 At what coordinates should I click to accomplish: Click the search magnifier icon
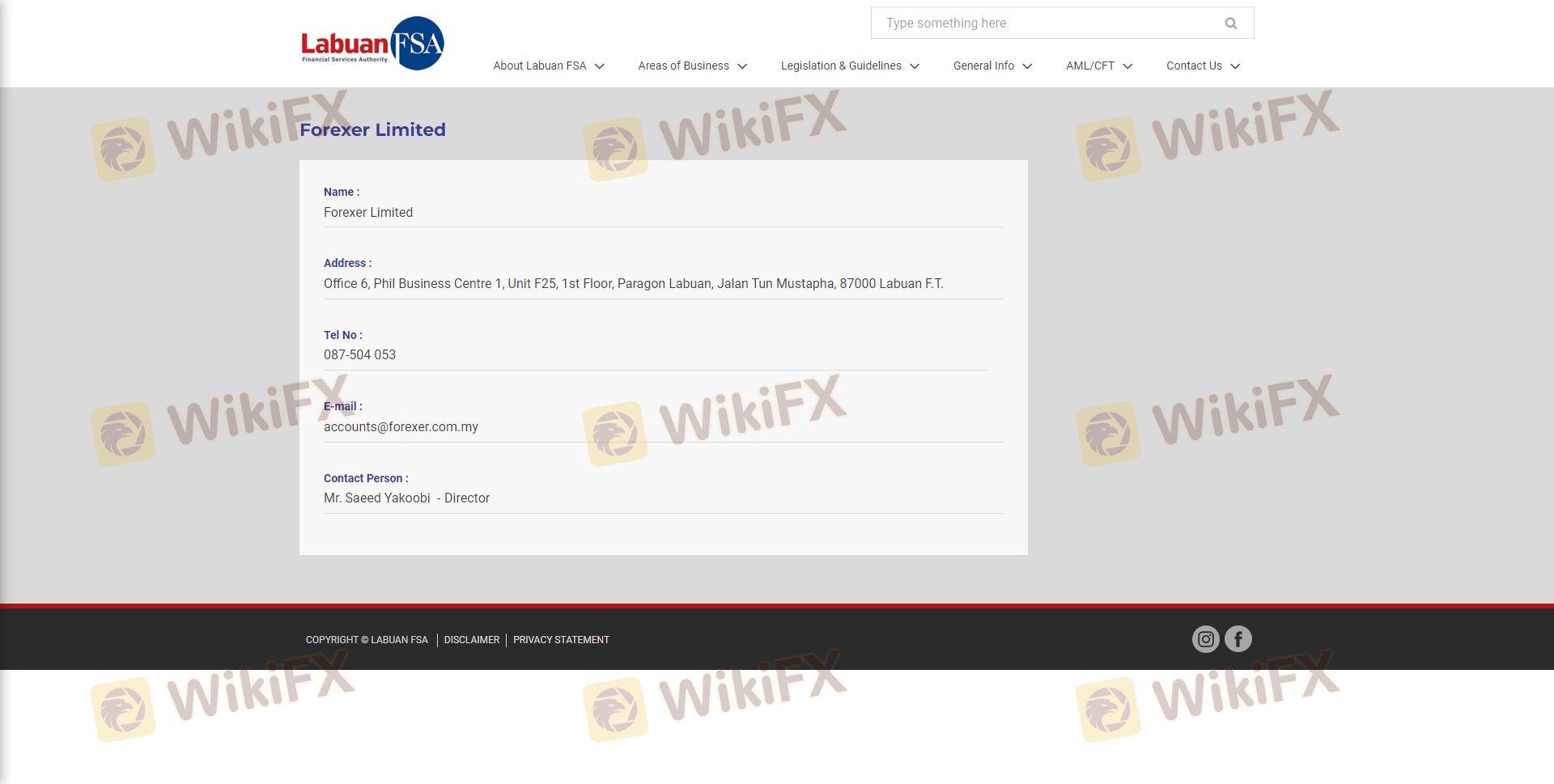pyautogui.click(x=1230, y=23)
